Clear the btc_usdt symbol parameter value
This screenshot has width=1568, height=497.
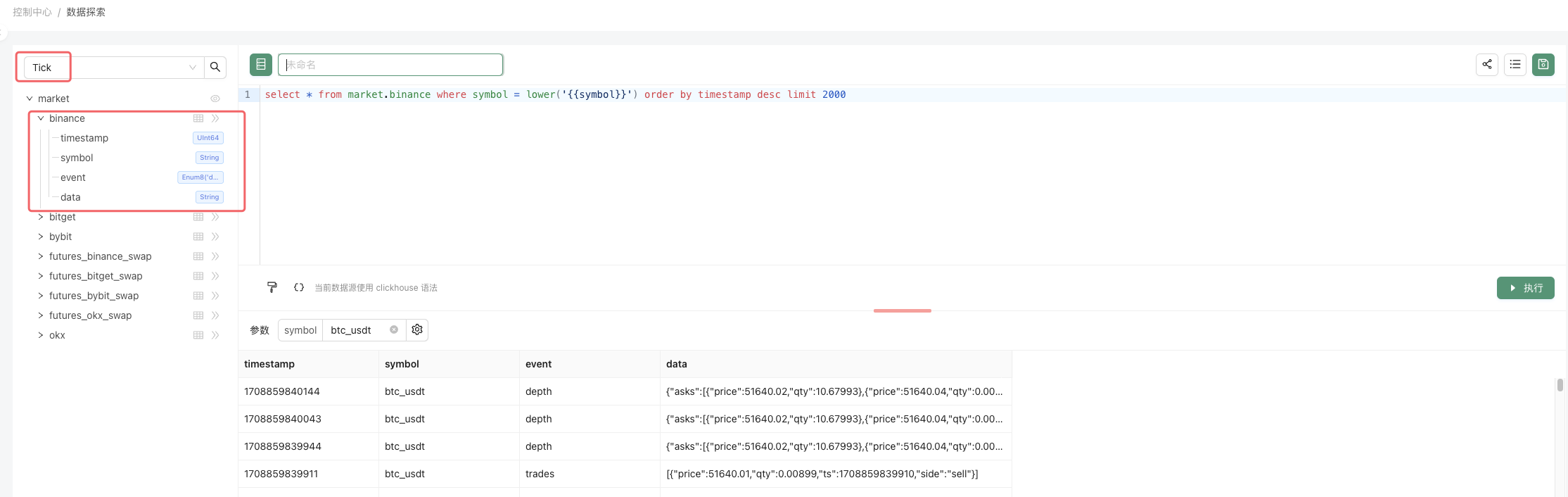coord(394,330)
